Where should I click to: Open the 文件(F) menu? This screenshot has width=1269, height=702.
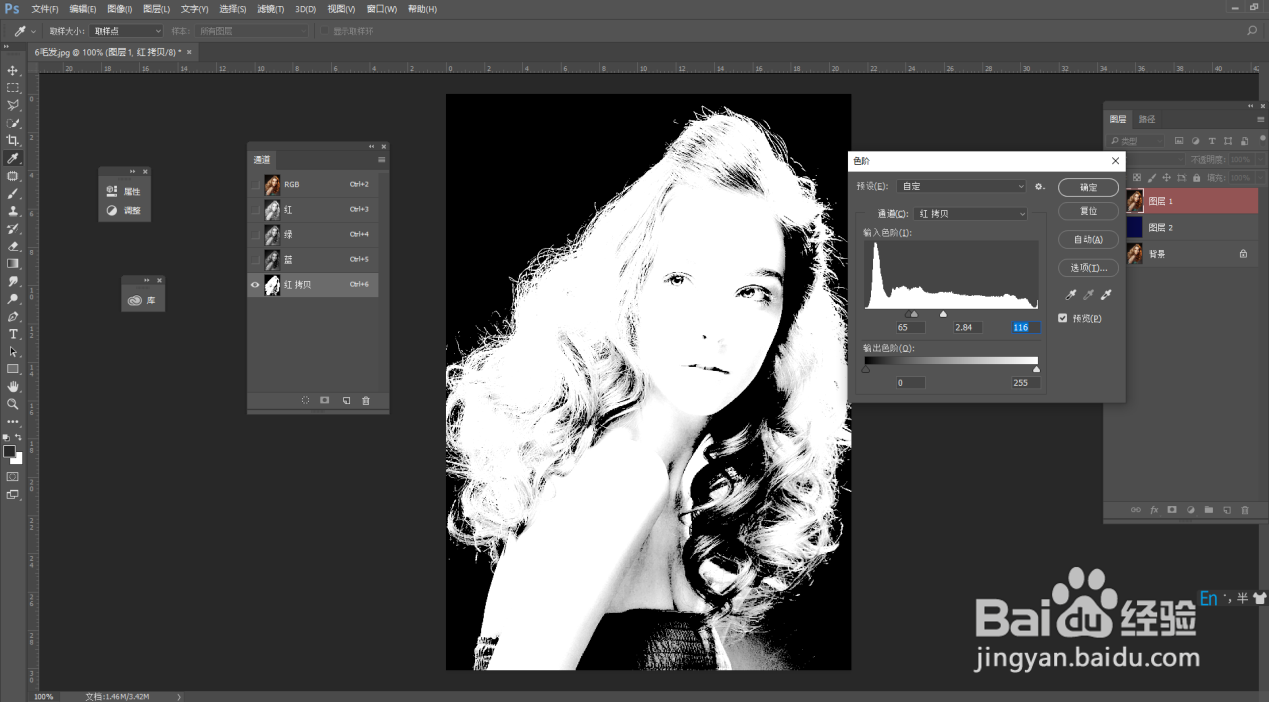(x=45, y=9)
